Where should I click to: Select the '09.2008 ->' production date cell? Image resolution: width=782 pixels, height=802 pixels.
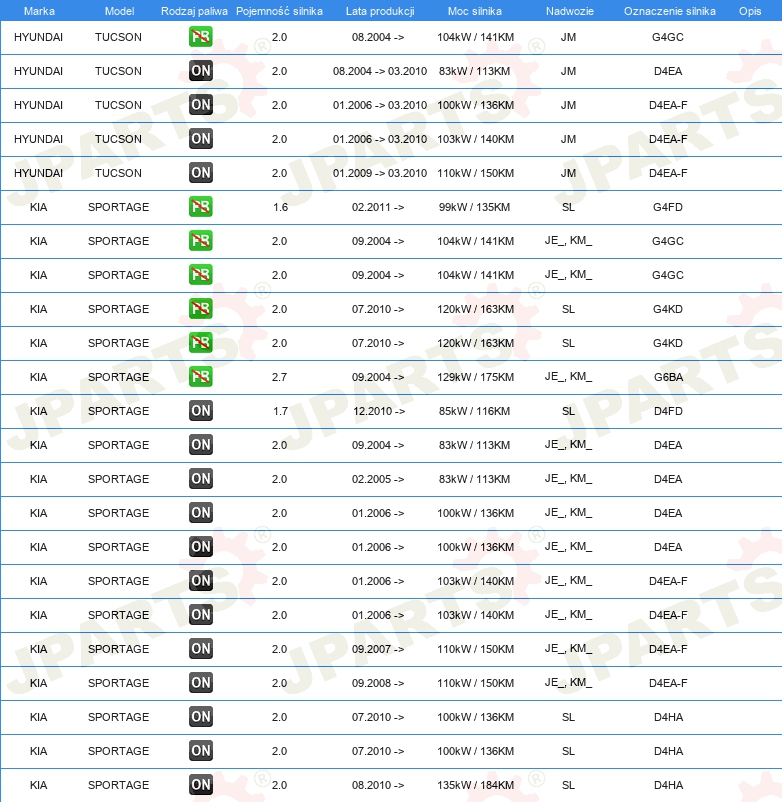tap(378, 683)
